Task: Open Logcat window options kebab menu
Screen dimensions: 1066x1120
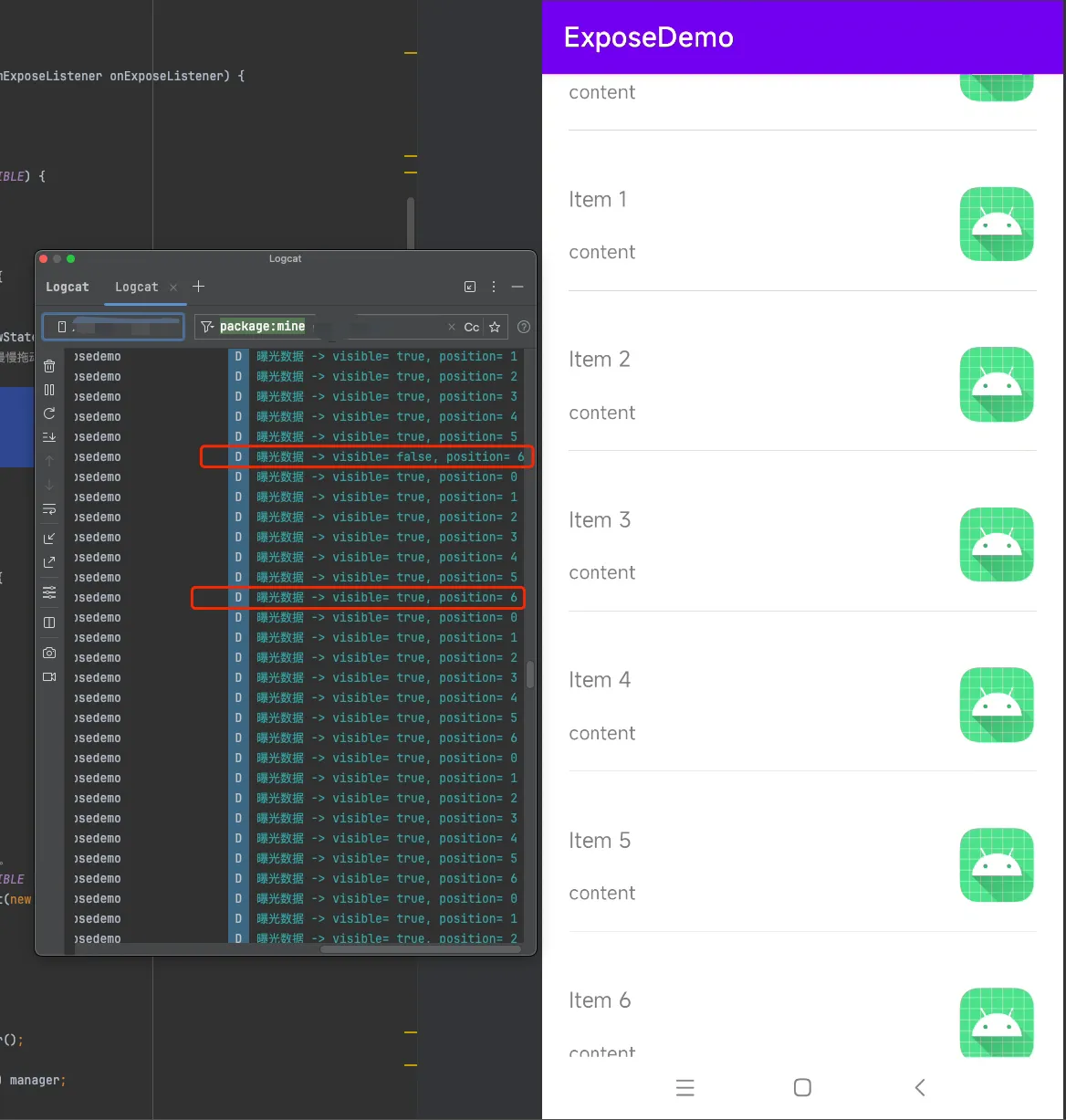Action: 494,287
